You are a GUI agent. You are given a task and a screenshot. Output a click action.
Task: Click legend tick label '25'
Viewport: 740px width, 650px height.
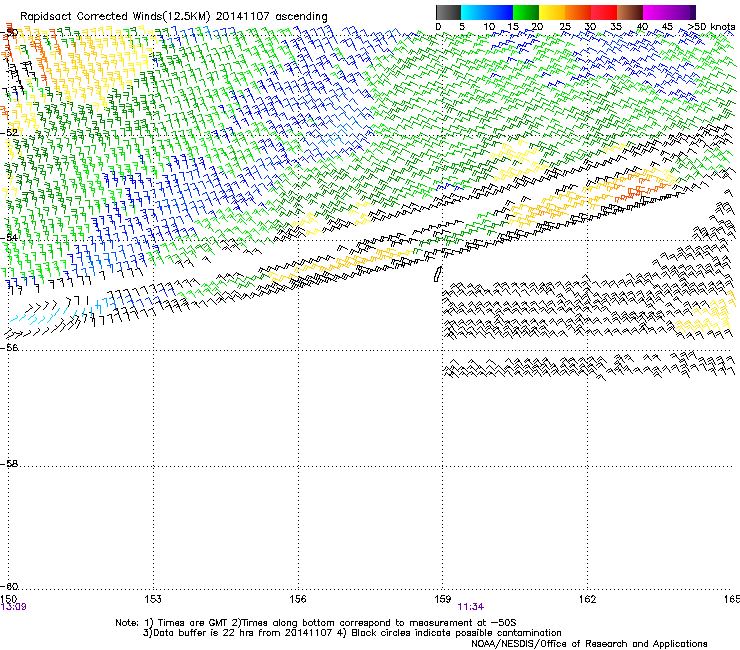pos(565,26)
